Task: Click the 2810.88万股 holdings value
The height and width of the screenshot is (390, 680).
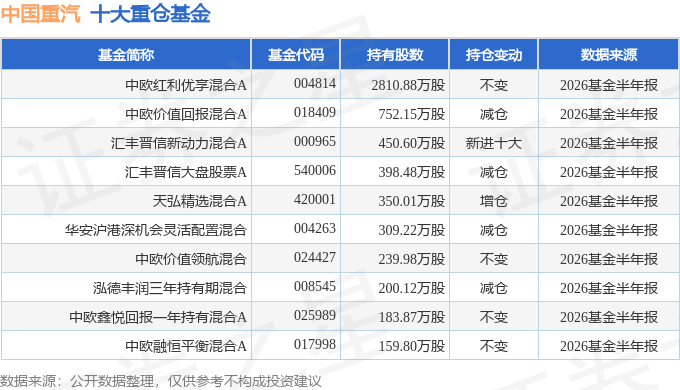Action: coord(408,85)
